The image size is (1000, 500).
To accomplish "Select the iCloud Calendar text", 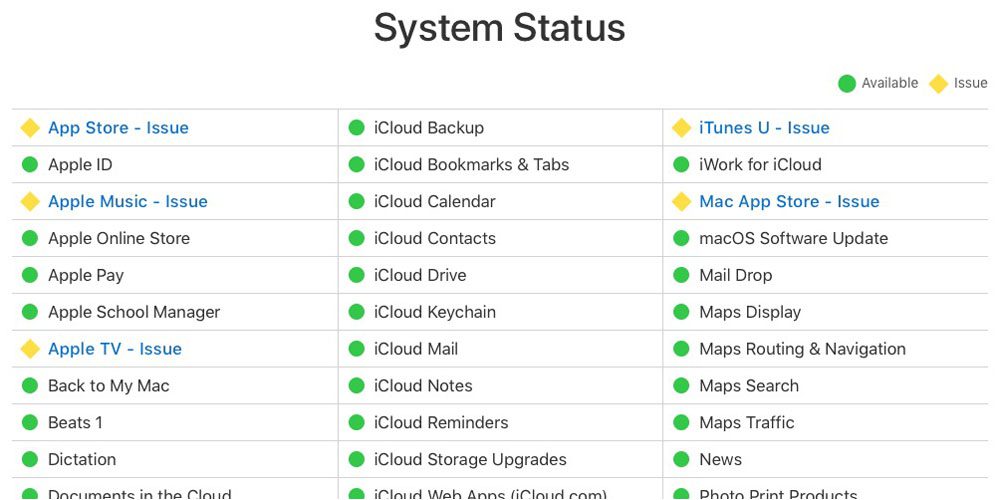I will coord(435,202).
